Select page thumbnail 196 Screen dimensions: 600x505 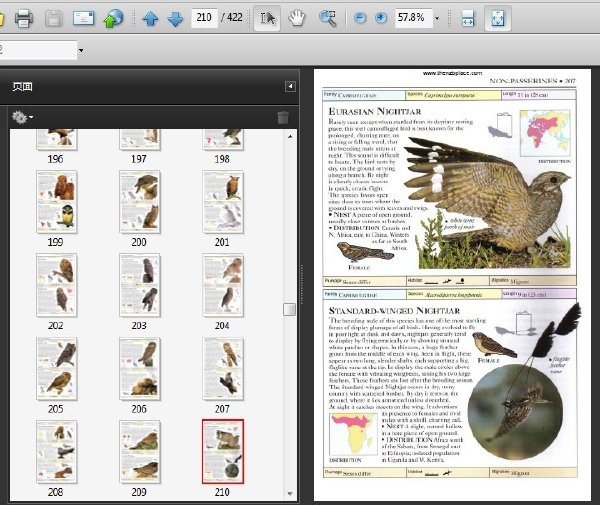coord(57,139)
